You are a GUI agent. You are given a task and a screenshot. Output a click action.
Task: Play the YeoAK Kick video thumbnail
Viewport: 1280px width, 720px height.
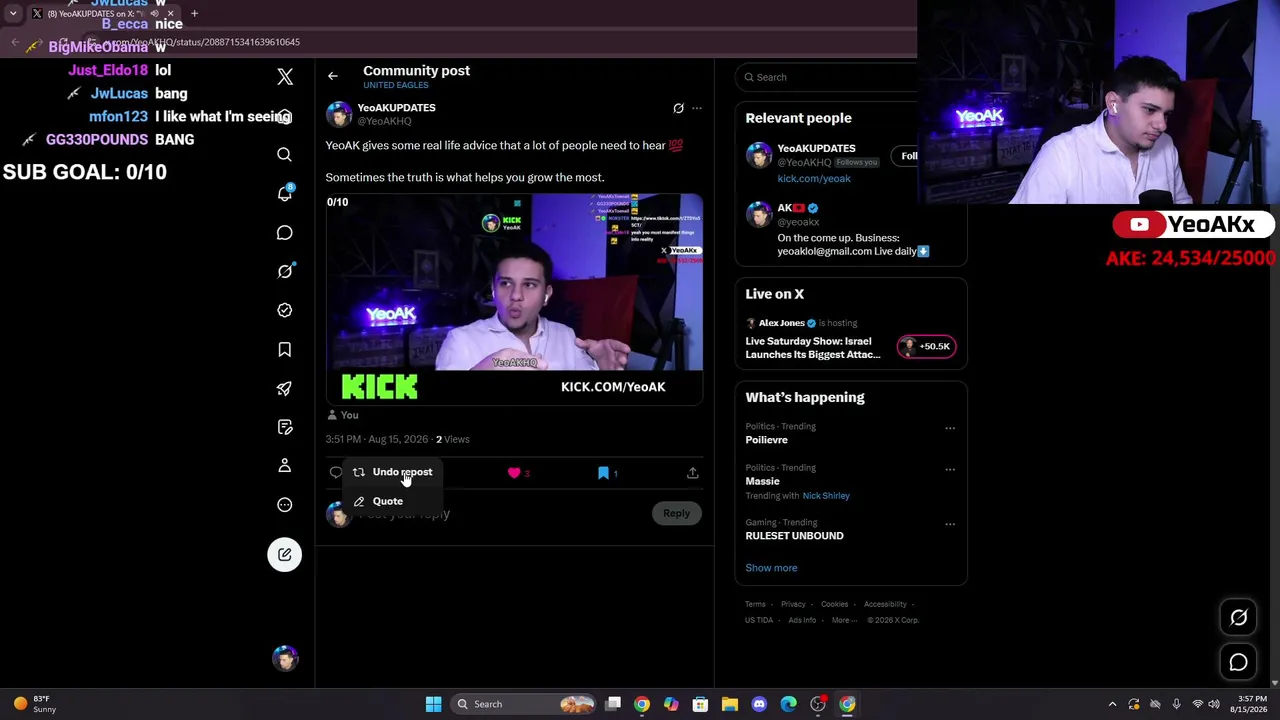[x=514, y=299]
